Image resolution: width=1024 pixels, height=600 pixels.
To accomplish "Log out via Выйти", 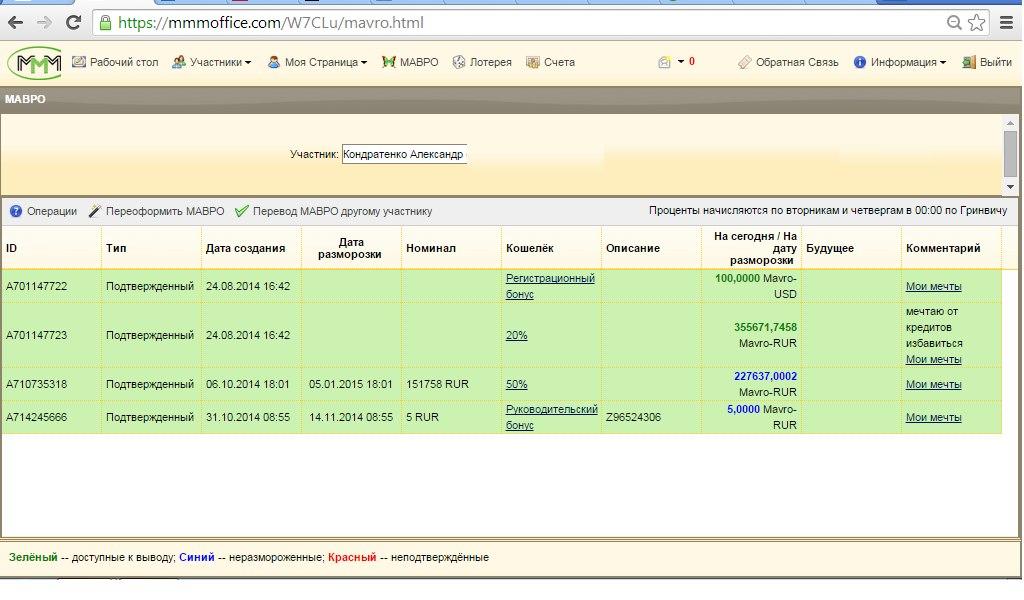I will [x=995, y=62].
